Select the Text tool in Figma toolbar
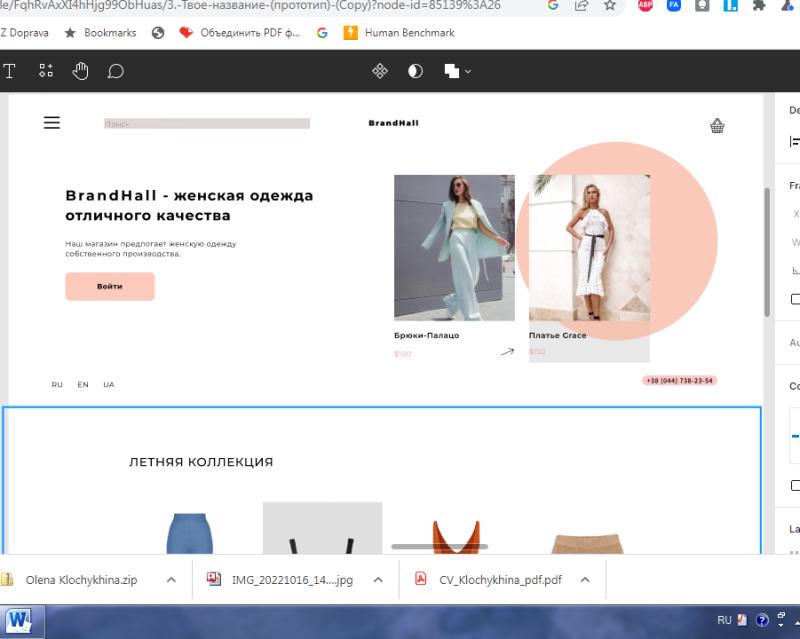800x639 pixels. (9, 71)
